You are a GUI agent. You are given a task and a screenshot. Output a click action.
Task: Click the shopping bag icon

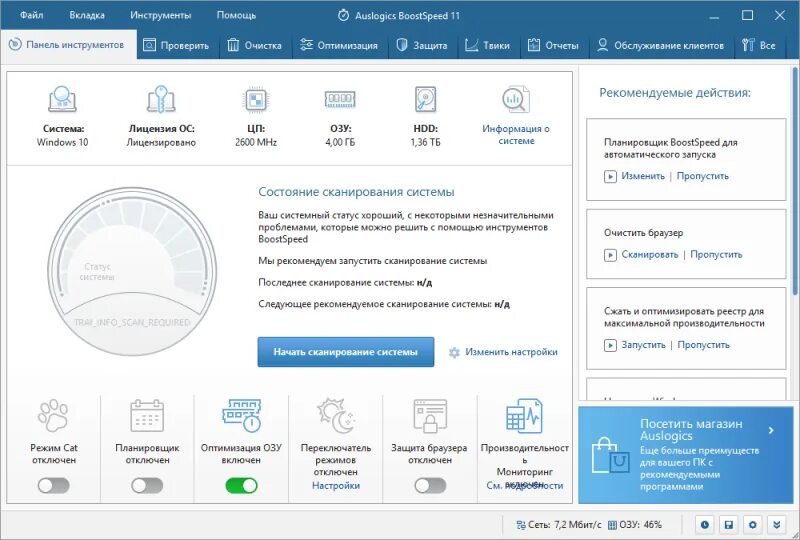(x=610, y=455)
